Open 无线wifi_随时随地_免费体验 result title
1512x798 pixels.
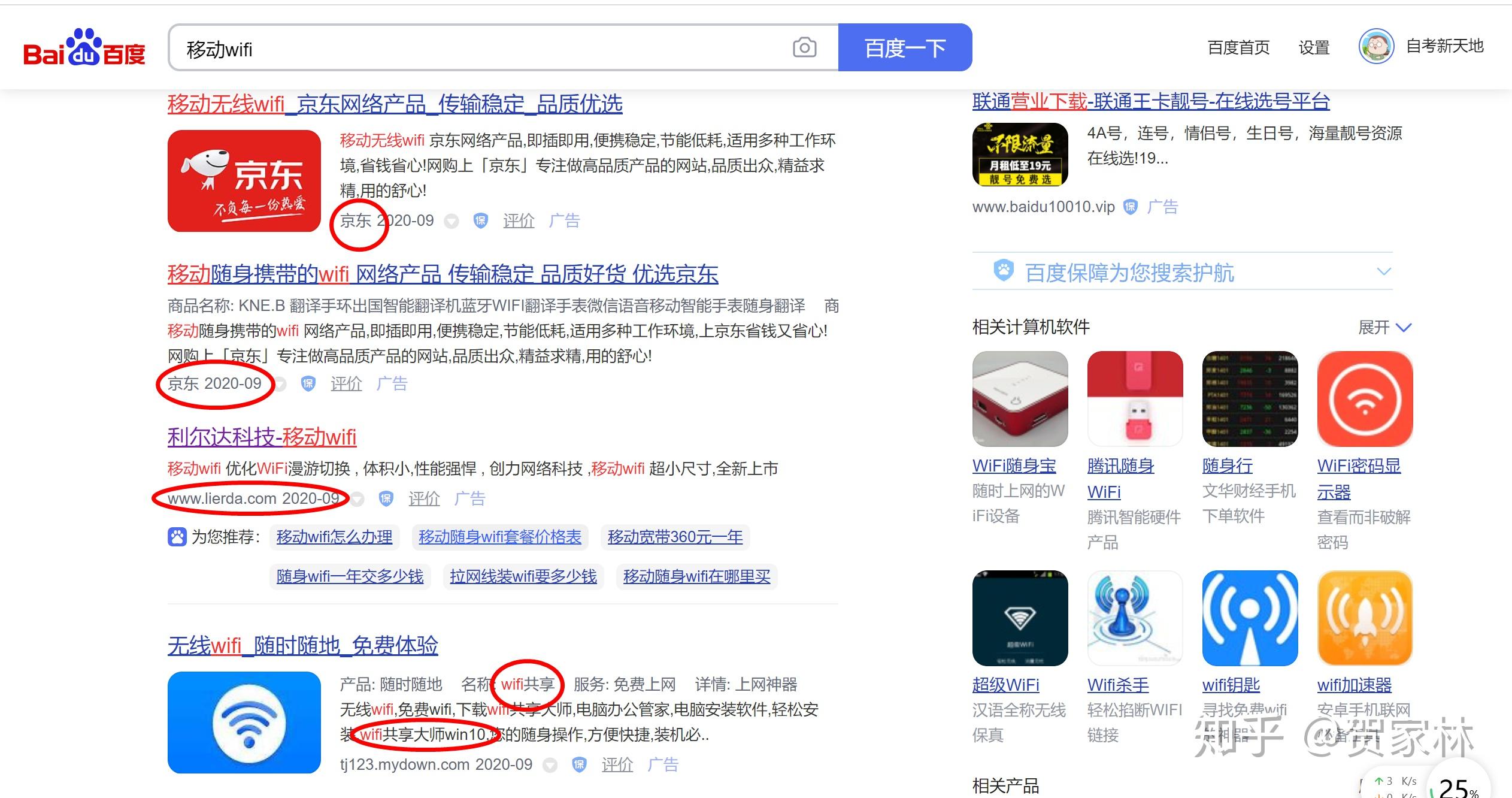tap(302, 645)
